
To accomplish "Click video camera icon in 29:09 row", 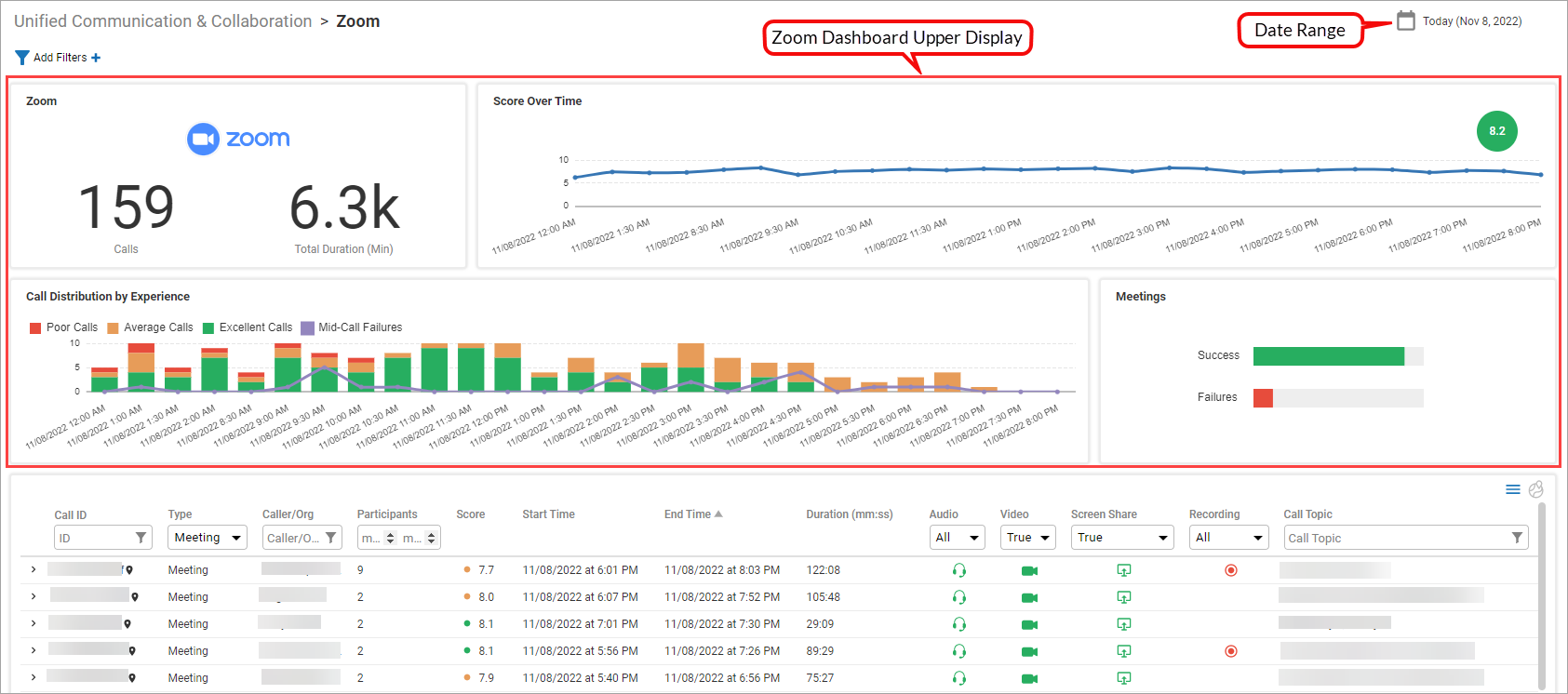I will click(x=1029, y=624).
